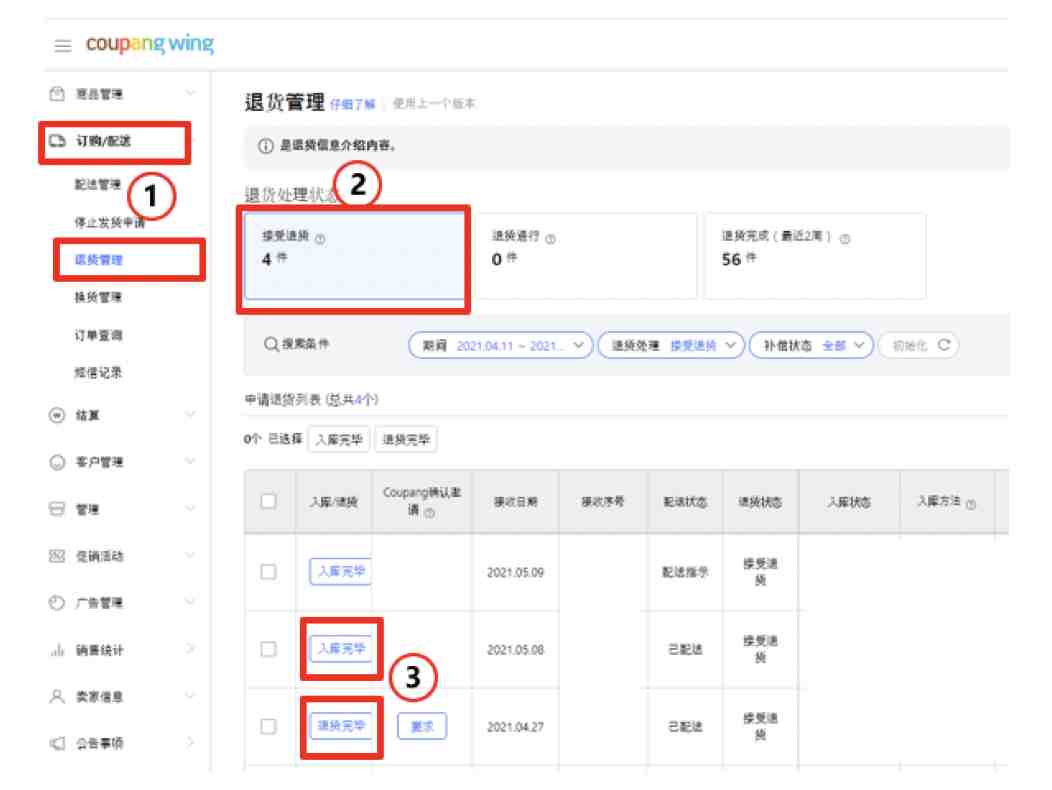Toggle the select-all checkbox in table header

(x=268, y=501)
